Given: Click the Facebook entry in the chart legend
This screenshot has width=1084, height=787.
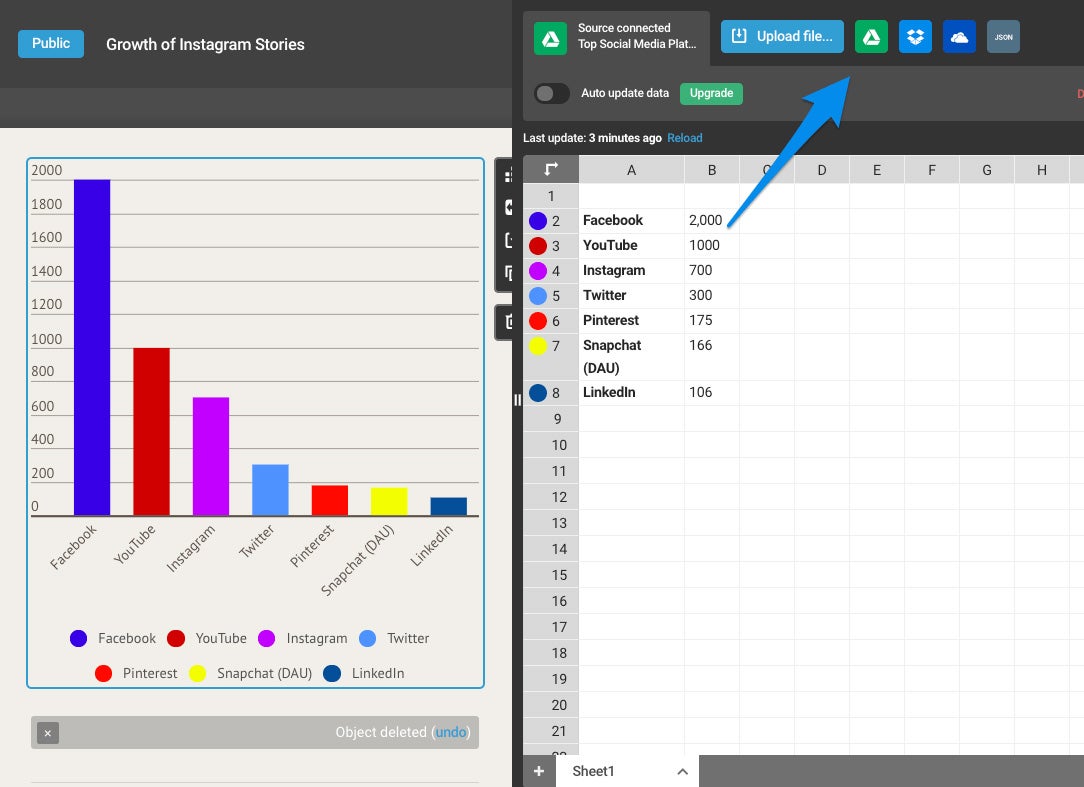Looking at the screenshot, I should (x=113, y=638).
